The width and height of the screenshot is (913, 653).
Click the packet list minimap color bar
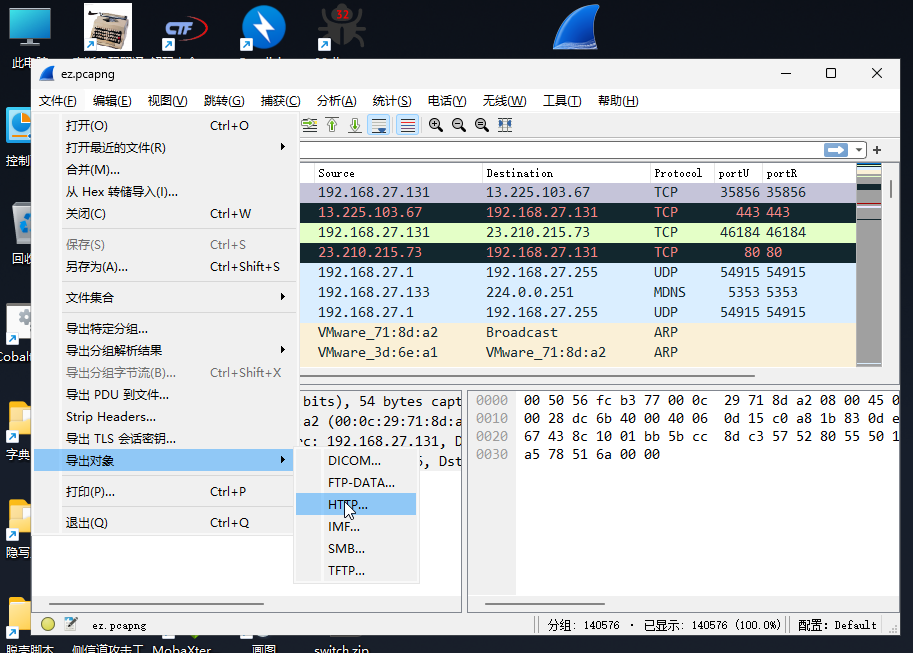click(x=869, y=265)
